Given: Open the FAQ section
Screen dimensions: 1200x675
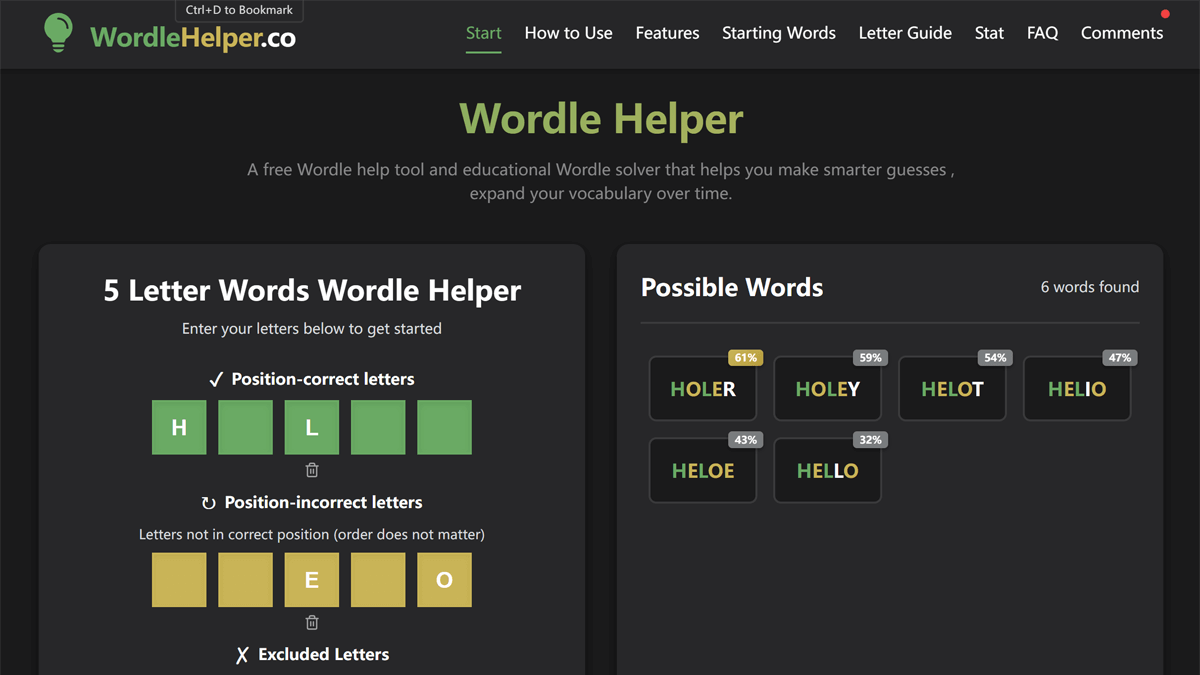Looking at the screenshot, I should pyautogui.click(x=1042, y=33).
